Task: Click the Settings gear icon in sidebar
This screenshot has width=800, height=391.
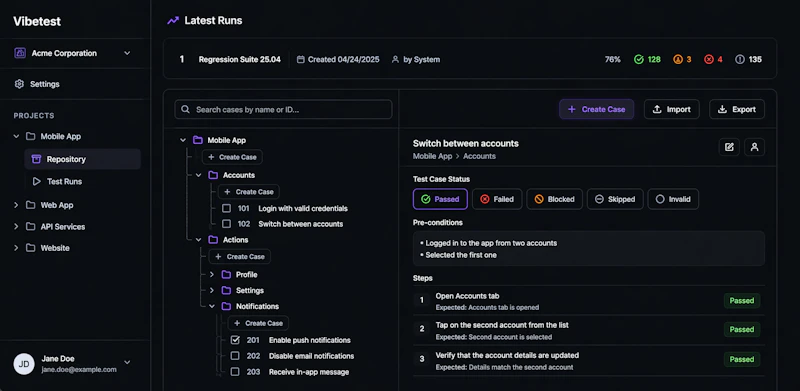Action: 19,84
